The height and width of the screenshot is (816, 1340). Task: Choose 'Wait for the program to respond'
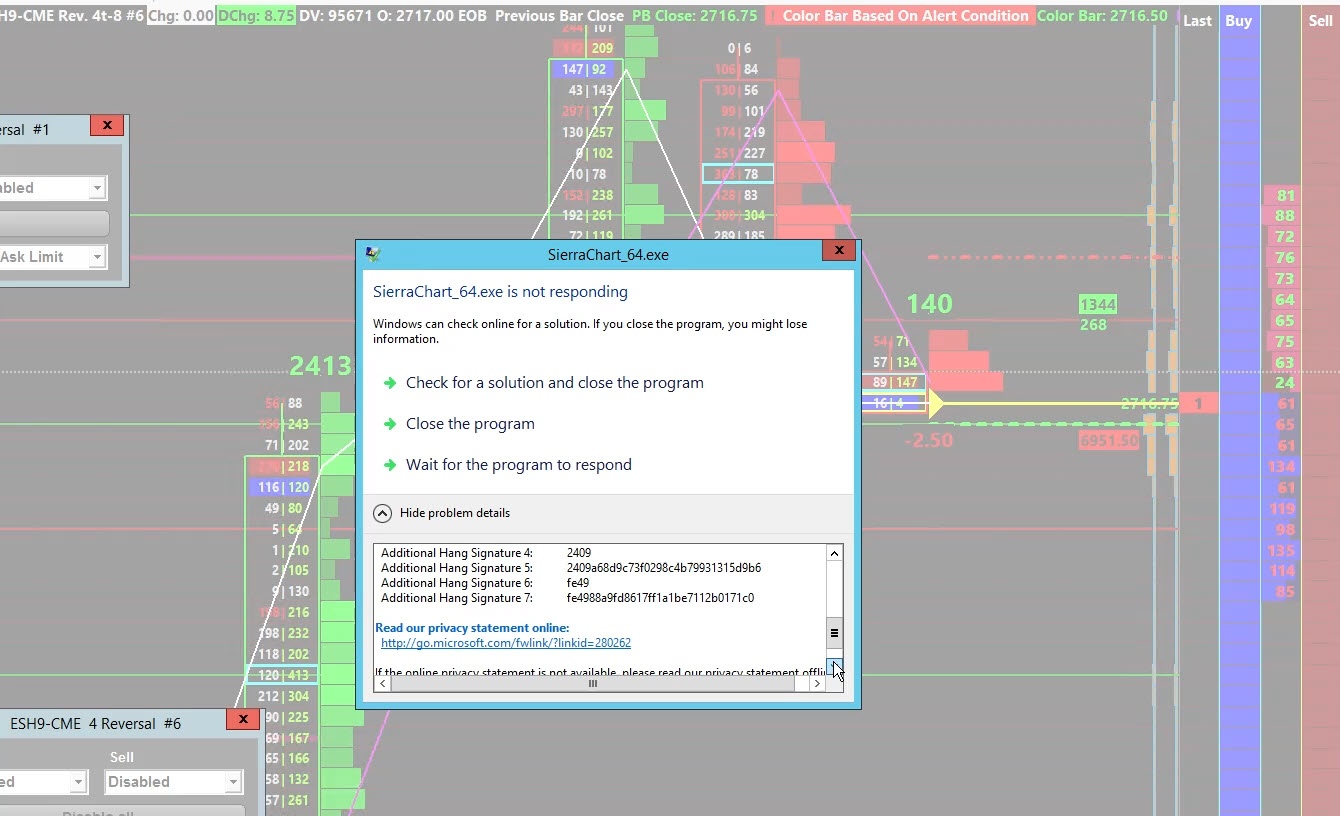[519, 465]
